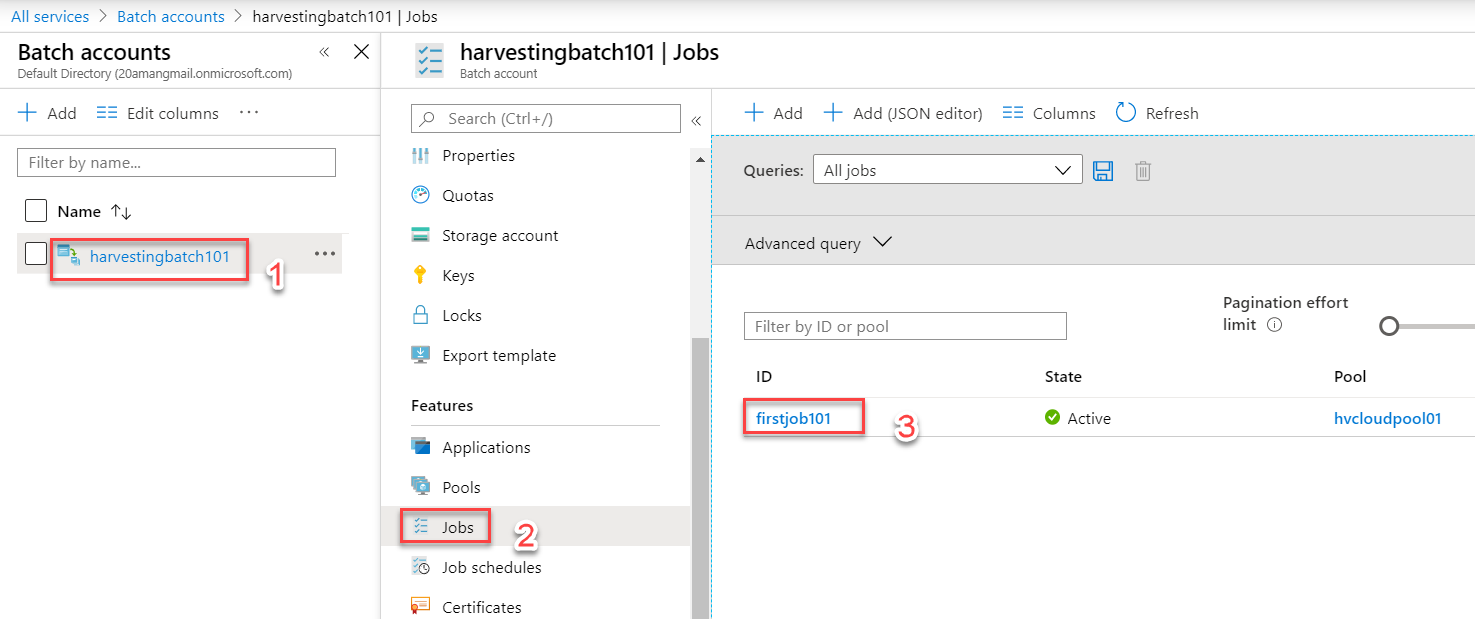Toggle the select-all Name checkbox
This screenshot has height=619, width=1475.
(36, 211)
